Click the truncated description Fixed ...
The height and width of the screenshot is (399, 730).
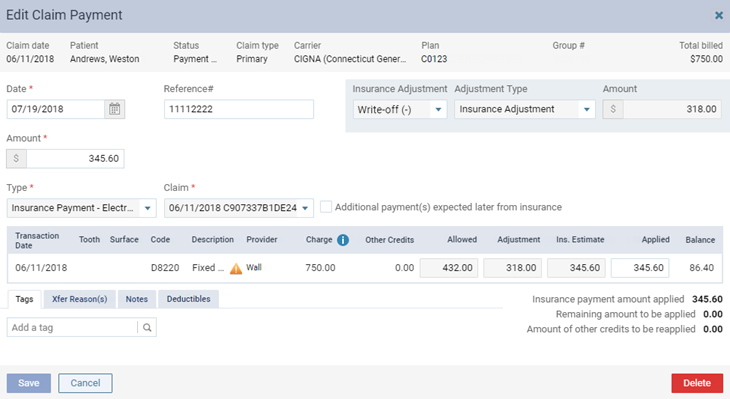[x=208, y=268]
